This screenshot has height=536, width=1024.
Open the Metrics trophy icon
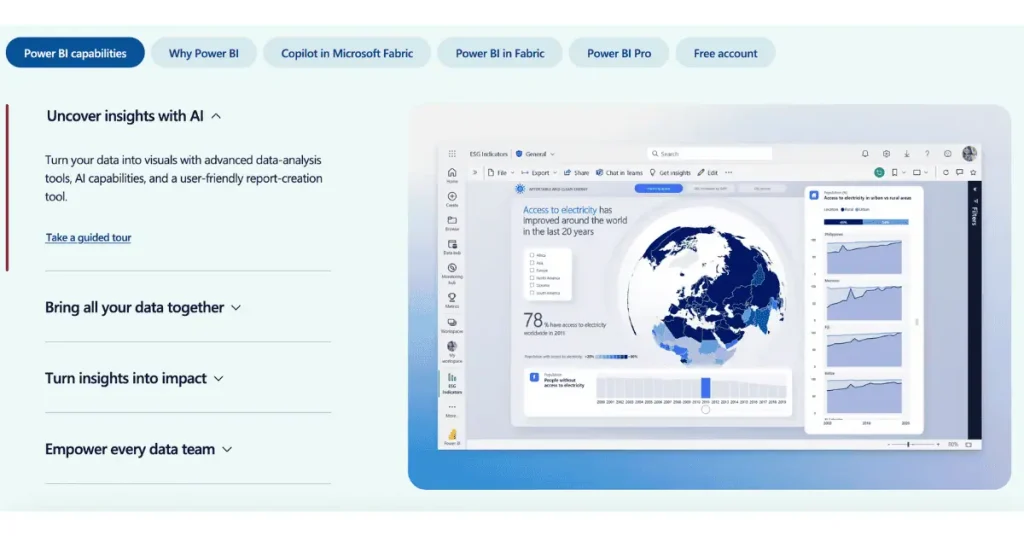point(452,300)
